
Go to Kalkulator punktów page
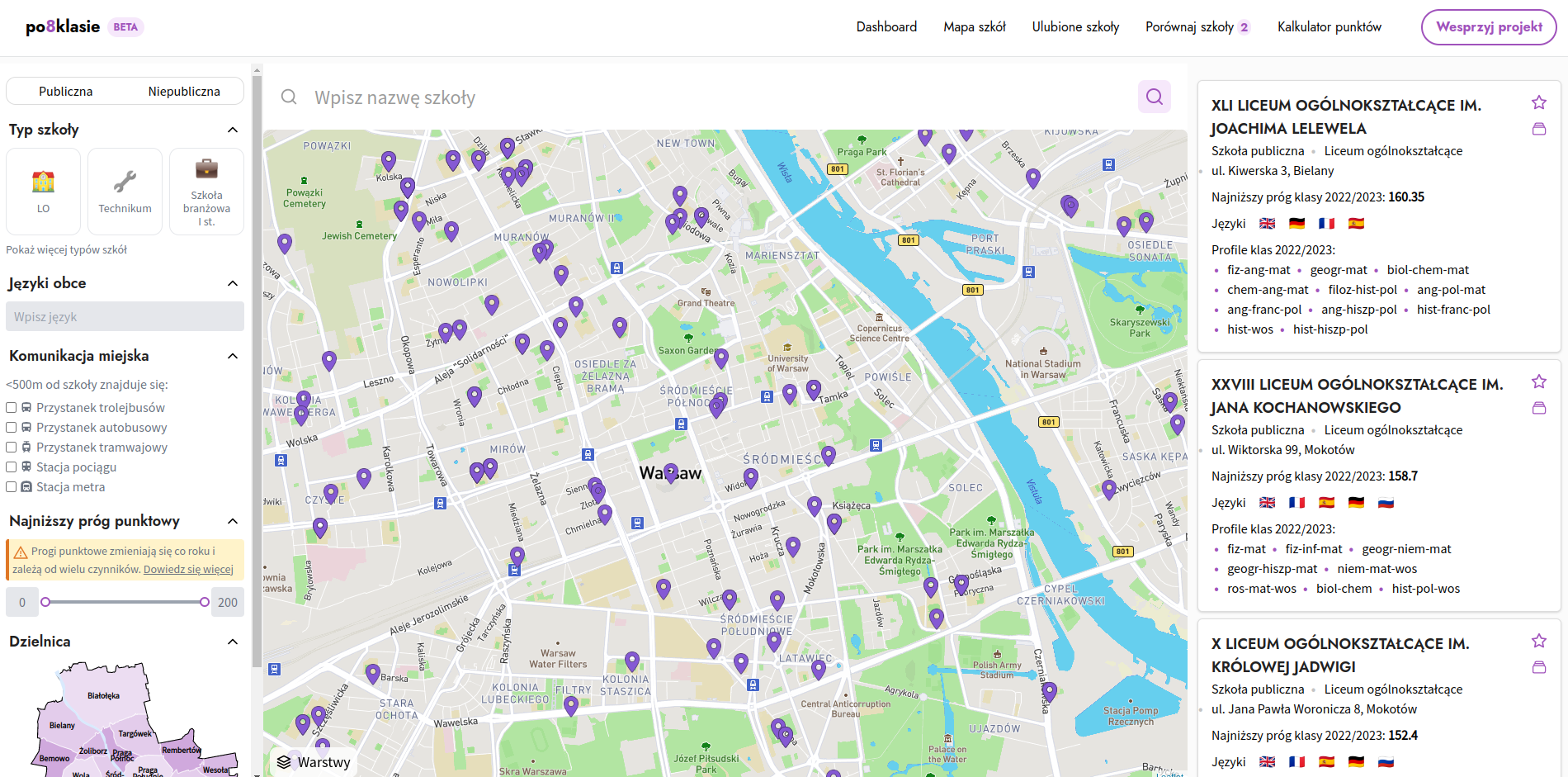[x=1329, y=27]
